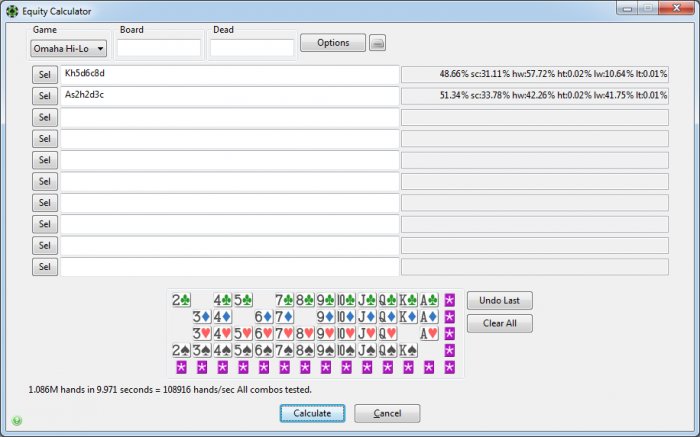
Task: Click the green help icon at bottom left
Action: 17,421
